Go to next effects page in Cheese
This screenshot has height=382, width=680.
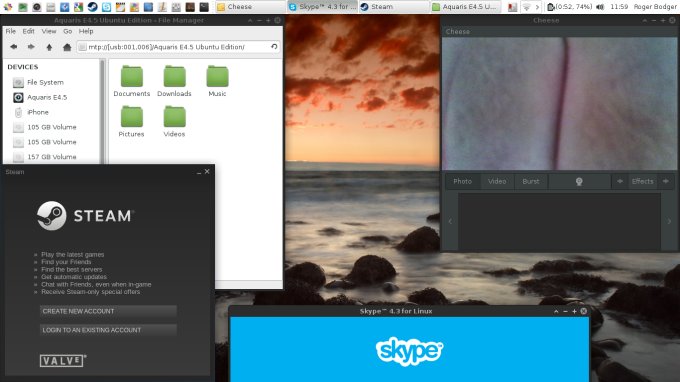pos(666,181)
